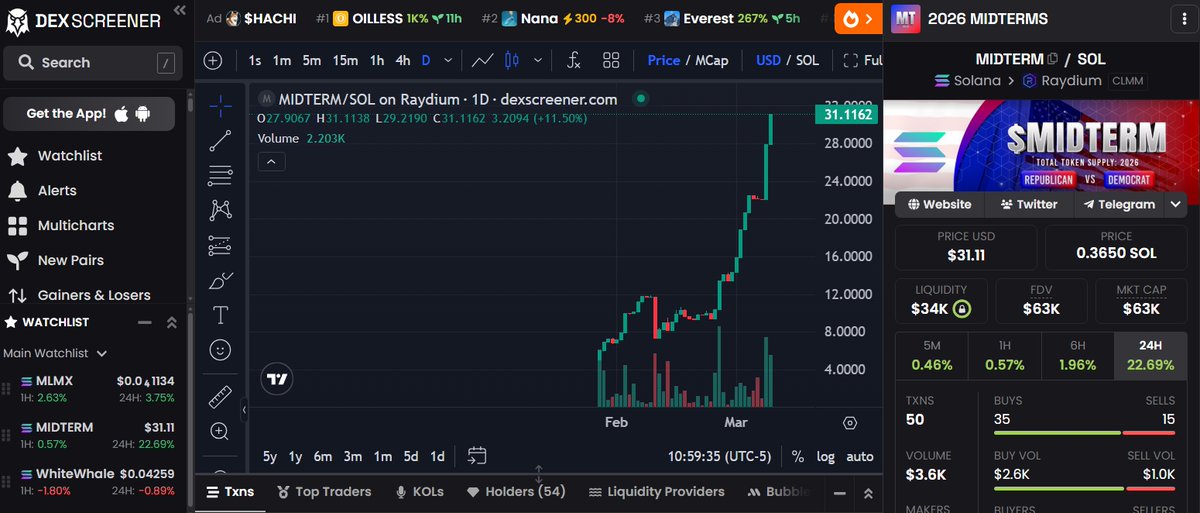The width and height of the screenshot is (1200, 513).
Task: Click the DEX Screener logo
Action: tap(83, 20)
